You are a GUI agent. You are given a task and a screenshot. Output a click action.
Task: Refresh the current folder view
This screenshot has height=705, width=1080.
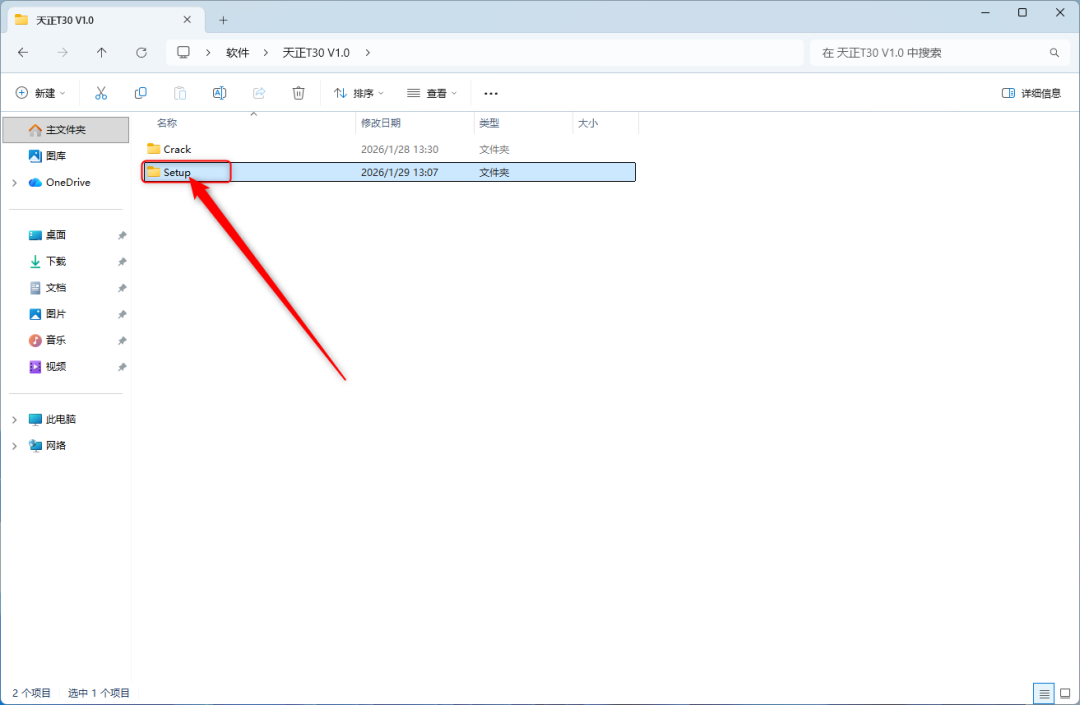[141, 52]
